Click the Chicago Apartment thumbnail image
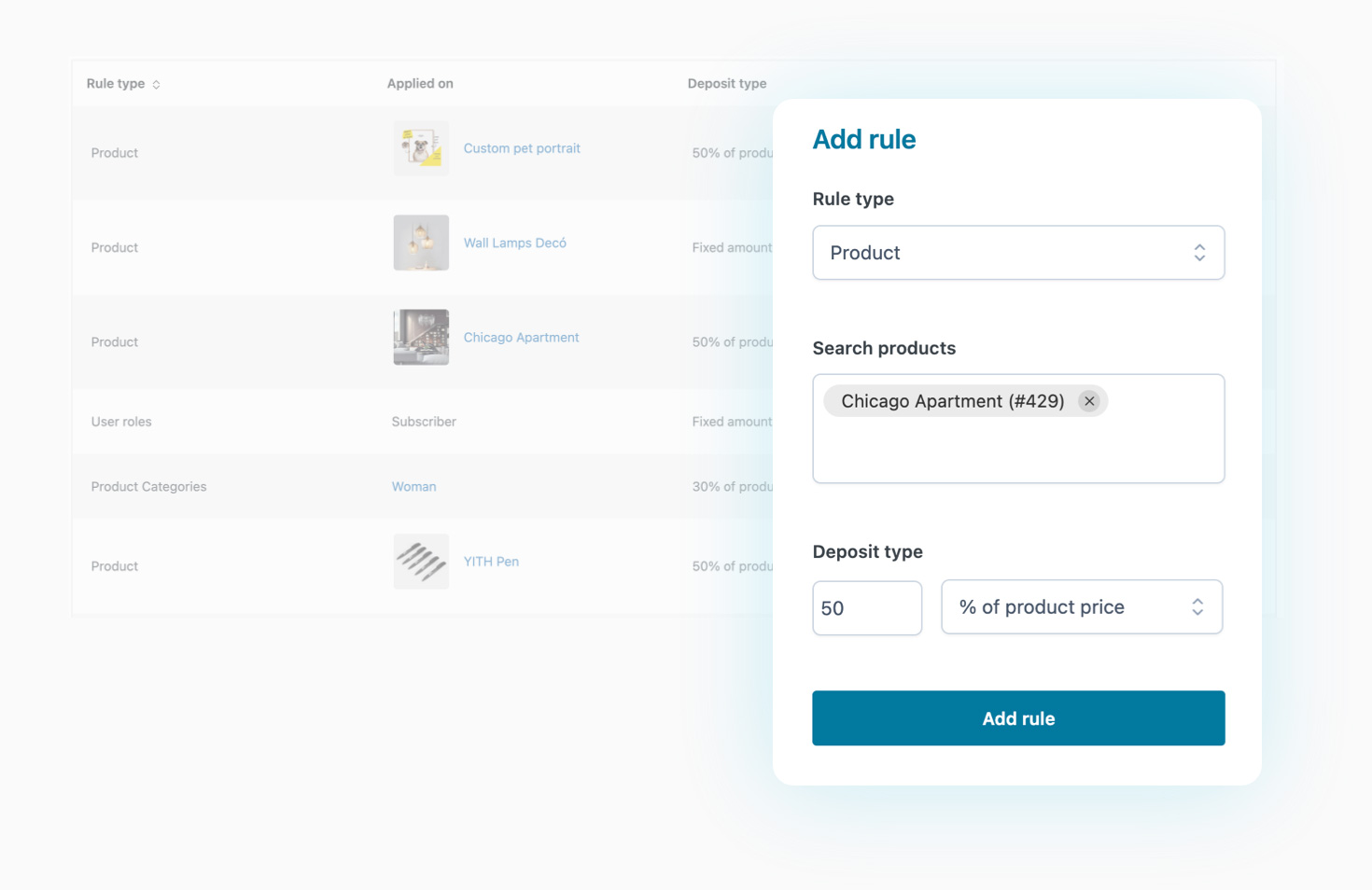Image resolution: width=1372 pixels, height=890 pixels. pos(421,338)
